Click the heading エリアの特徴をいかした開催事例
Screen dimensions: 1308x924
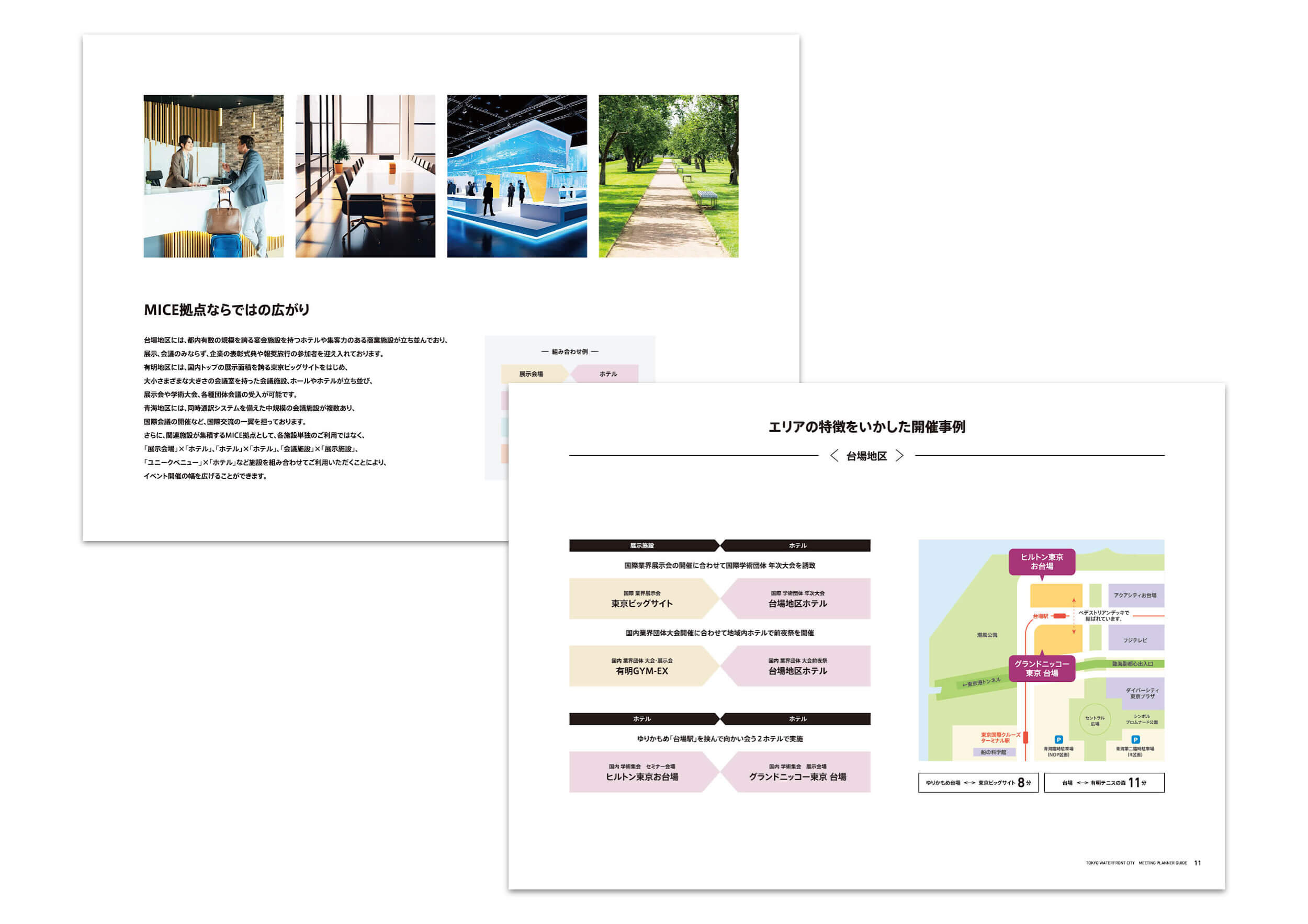pyautogui.click(x=866, y=426)
